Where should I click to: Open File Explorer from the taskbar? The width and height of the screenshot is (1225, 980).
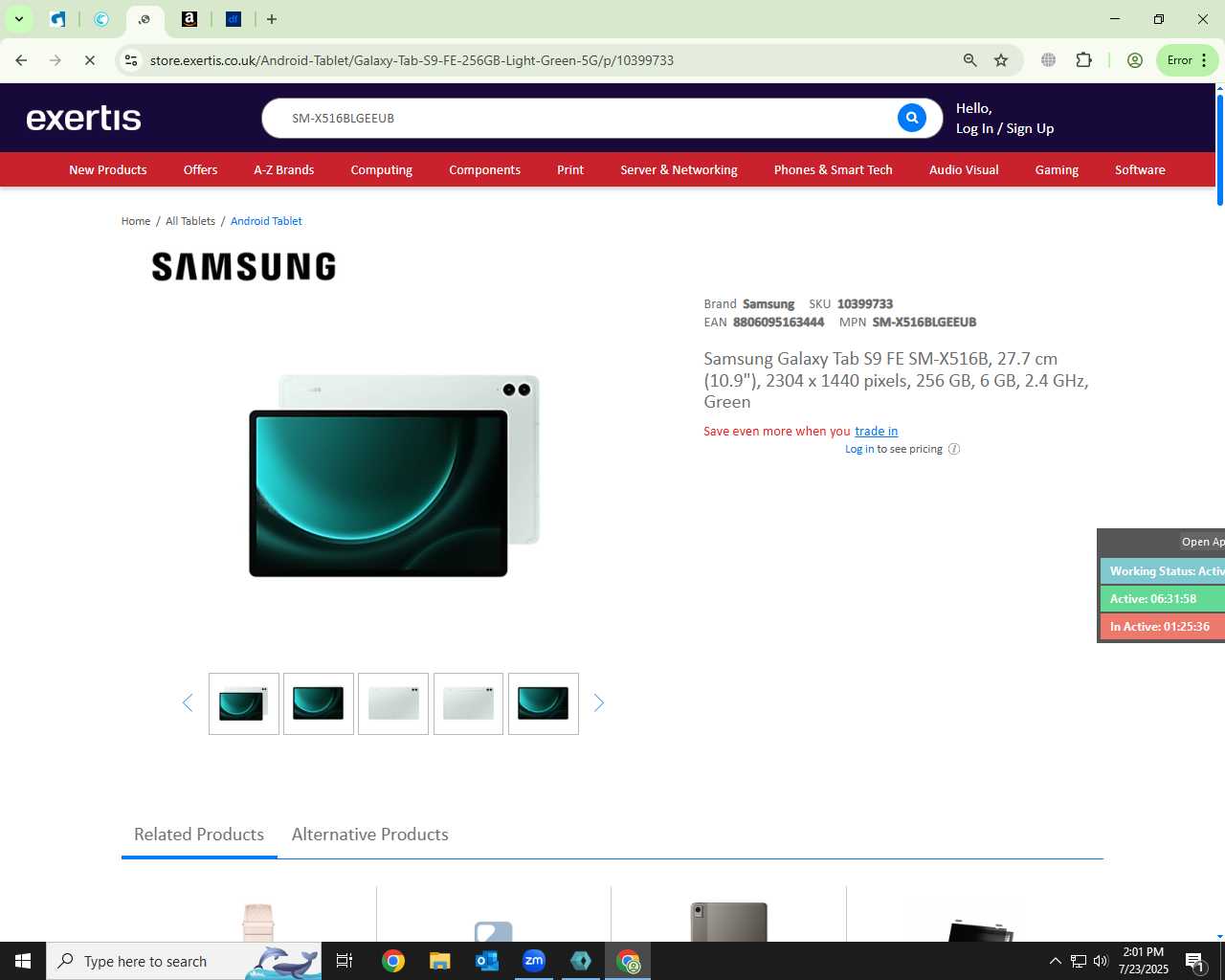coord(439,961)
